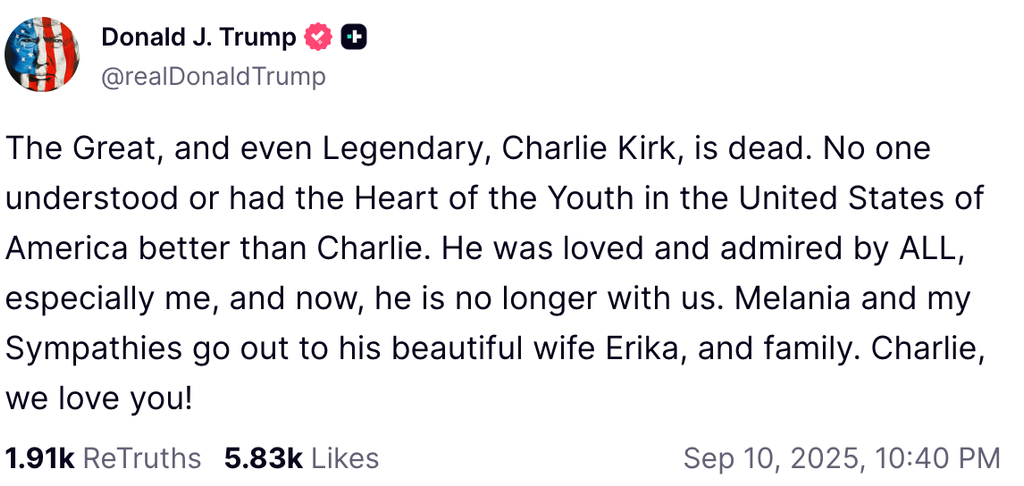The width and height of the screenshot is (1024, 486).
Task: Click the 10:40 PM time text
Action: (939, 459)
